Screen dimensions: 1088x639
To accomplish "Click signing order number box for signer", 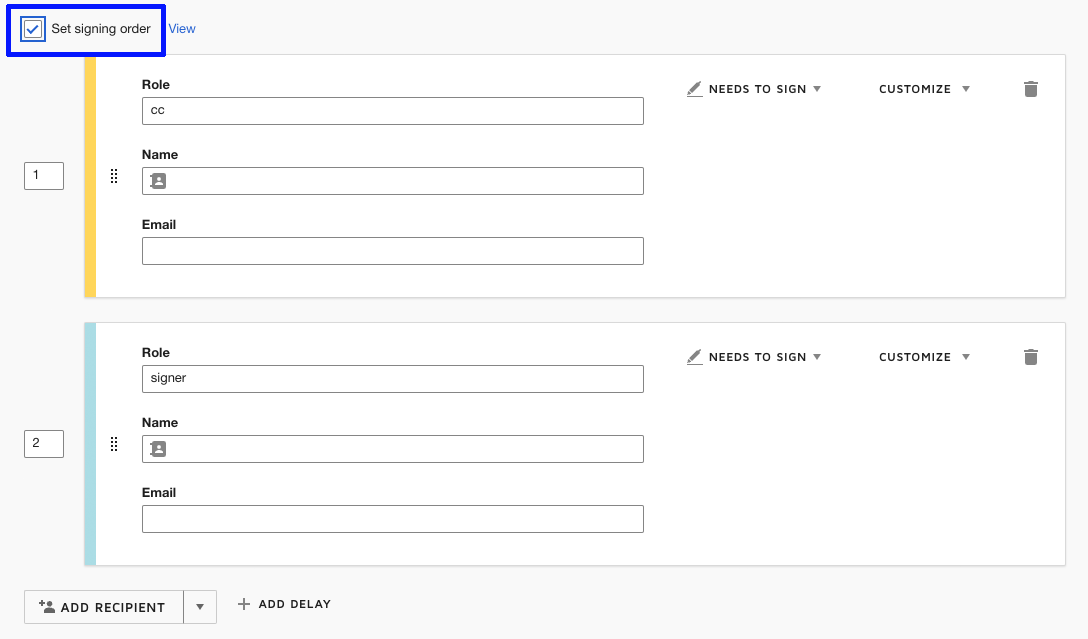I will (x=44, y=444).
